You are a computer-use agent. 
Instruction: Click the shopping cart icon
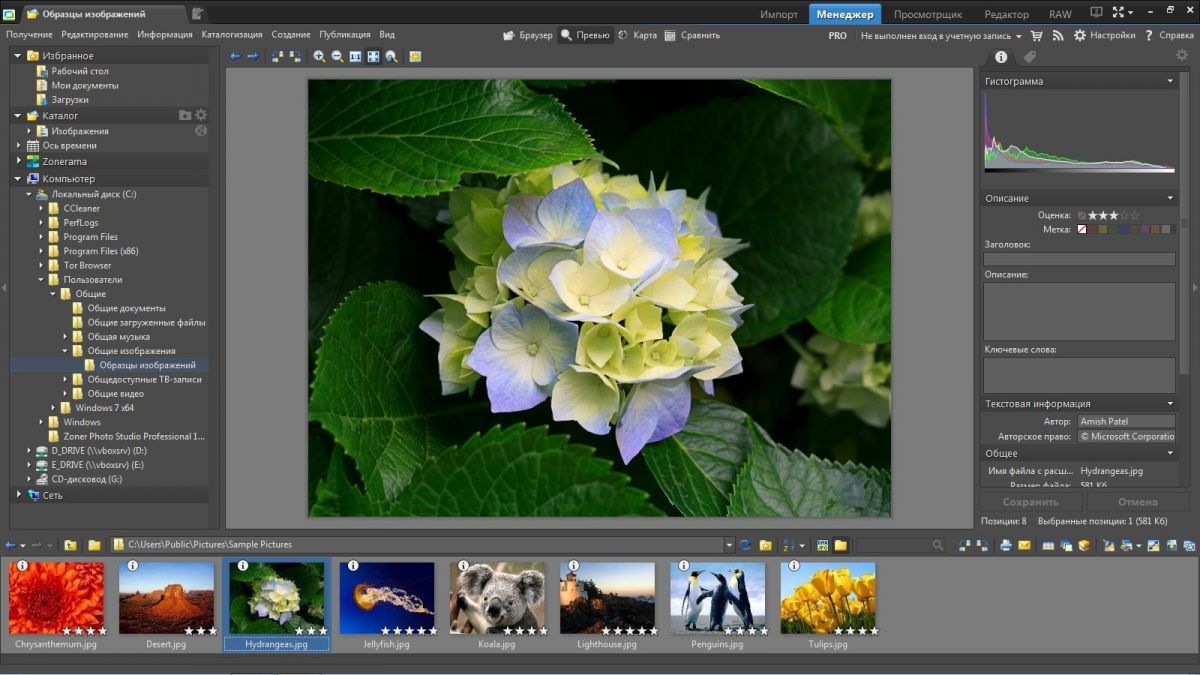[x=1036, y=35]
